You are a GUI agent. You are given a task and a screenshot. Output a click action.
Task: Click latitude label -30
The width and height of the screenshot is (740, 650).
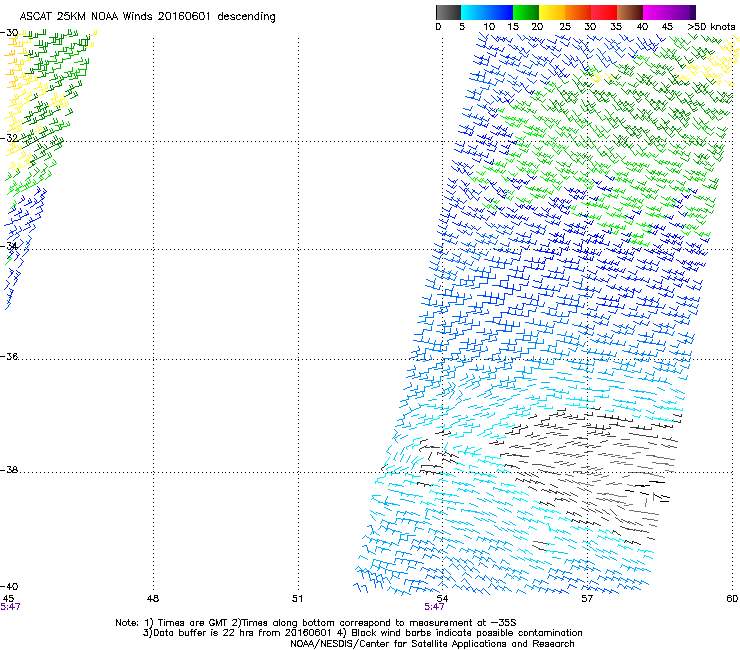pos(9,33)
